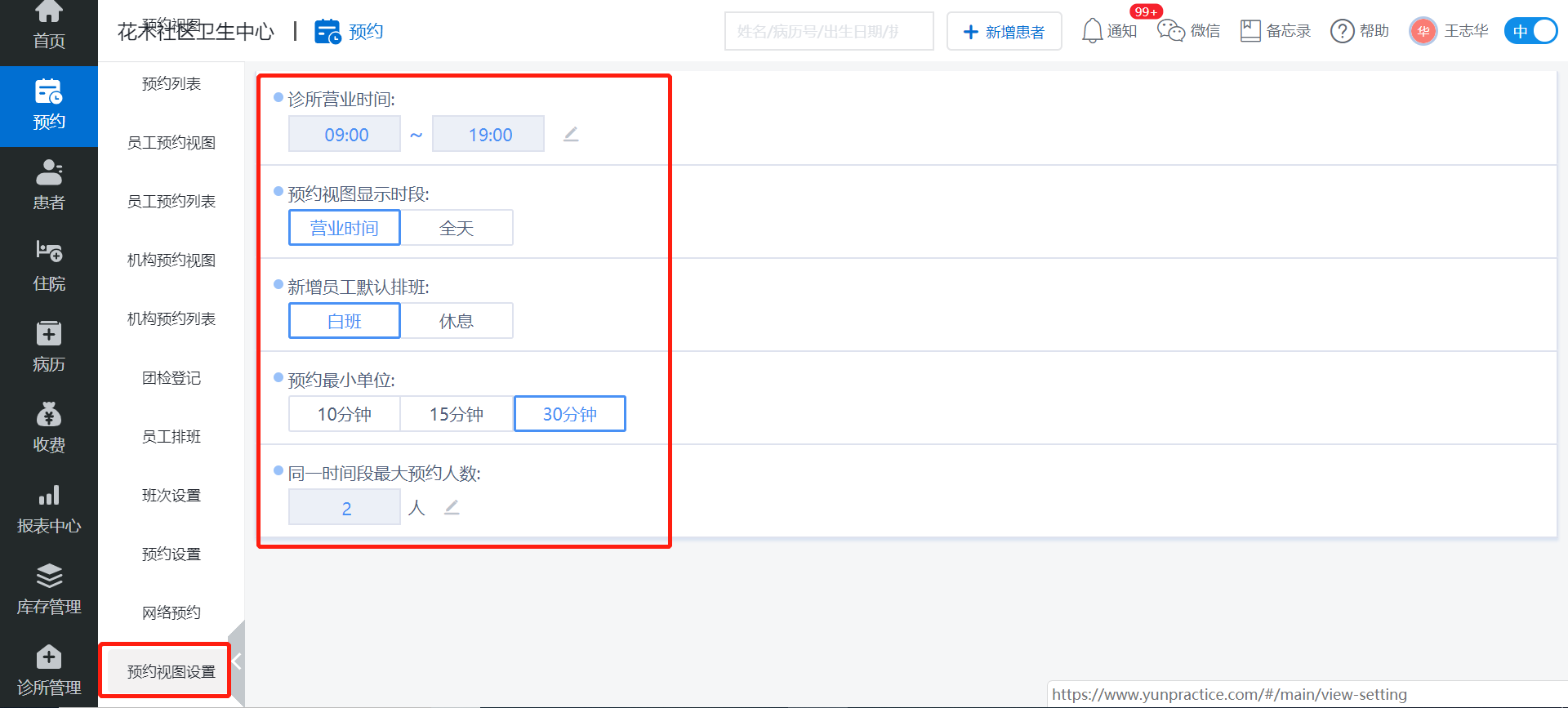Click the 诊所营业时间 label

pyautogui.click(x=341, y=99)
